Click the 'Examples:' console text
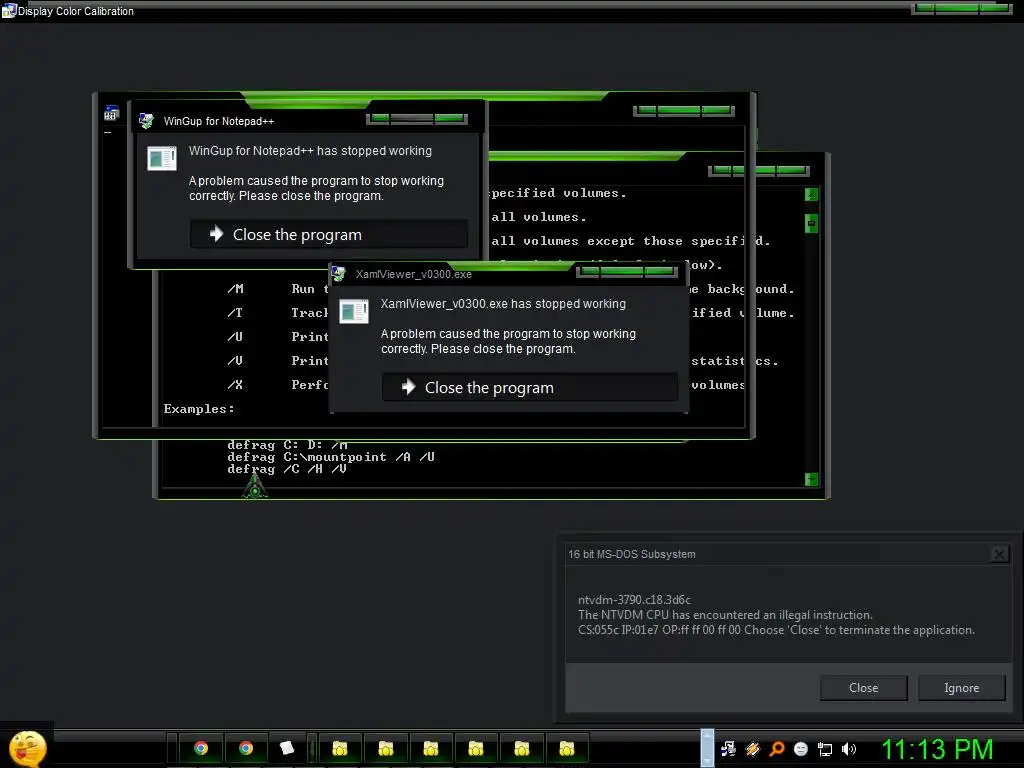 coord(199,409)
